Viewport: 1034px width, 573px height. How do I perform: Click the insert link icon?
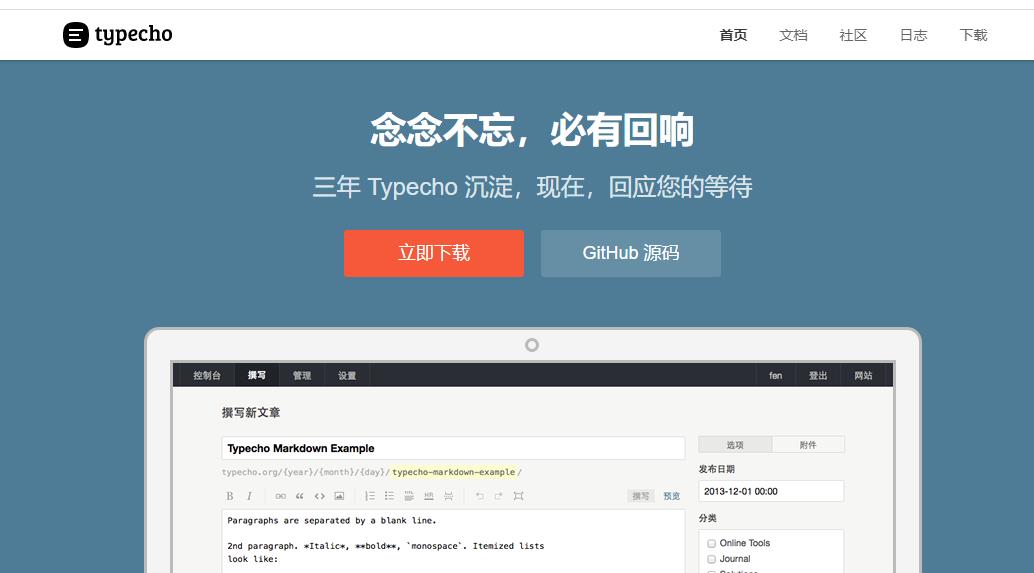click(281, 496)
